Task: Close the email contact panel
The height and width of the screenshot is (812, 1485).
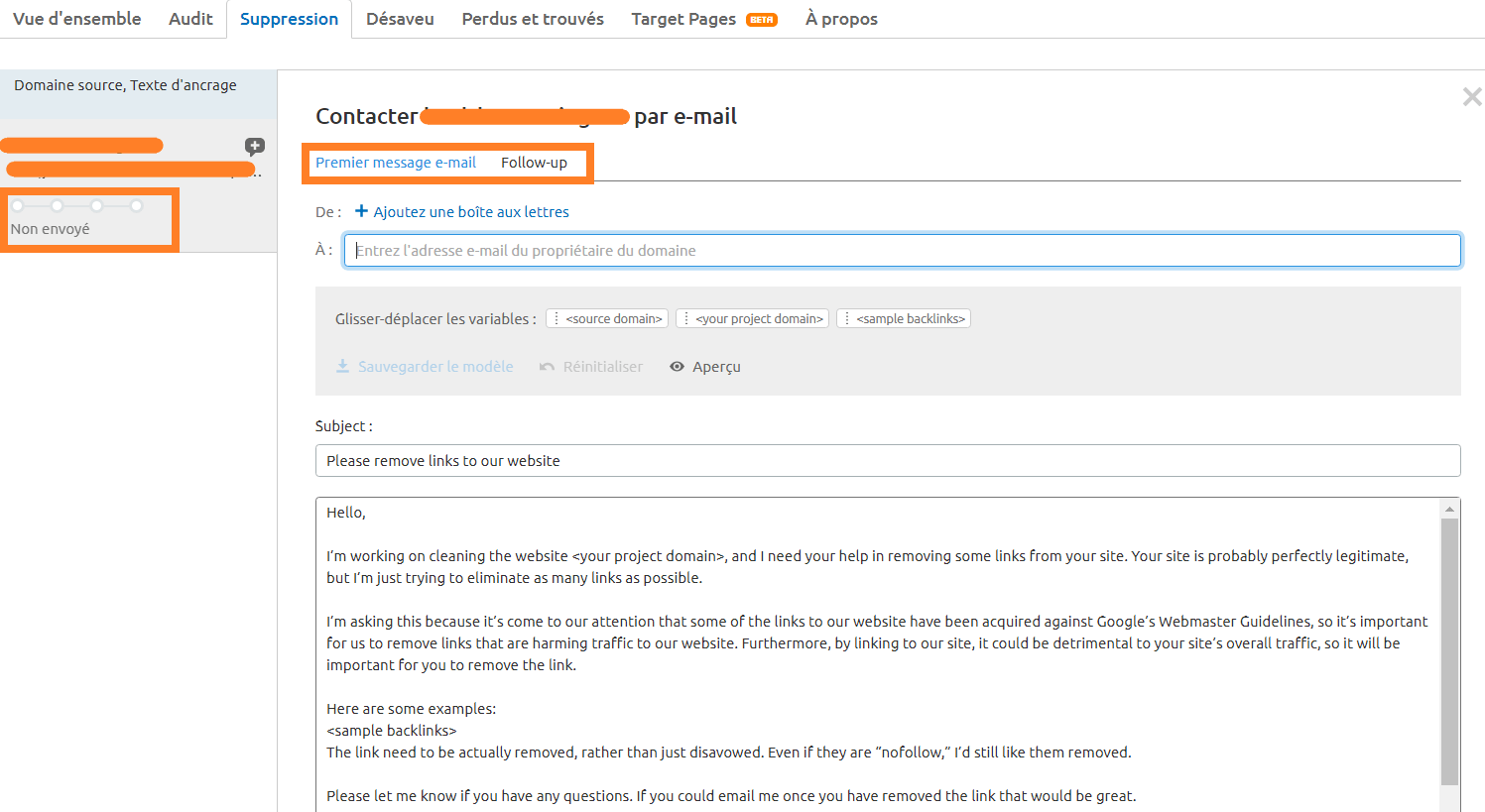Action: pyautogui.click(x=1471, y=96)
